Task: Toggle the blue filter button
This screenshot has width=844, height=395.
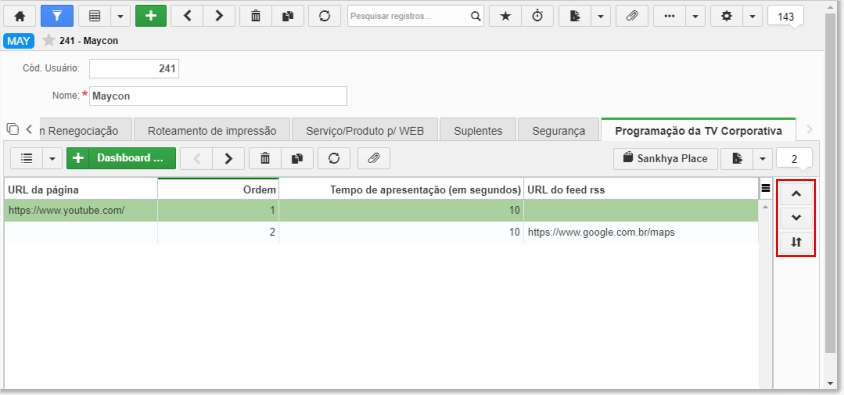Action: [57, 16]
